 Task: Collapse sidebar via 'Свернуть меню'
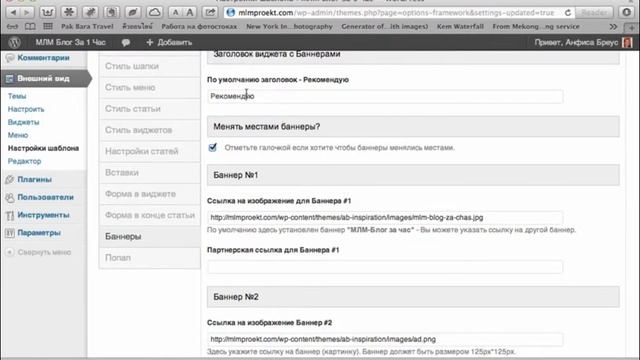(x=39, y=252)
